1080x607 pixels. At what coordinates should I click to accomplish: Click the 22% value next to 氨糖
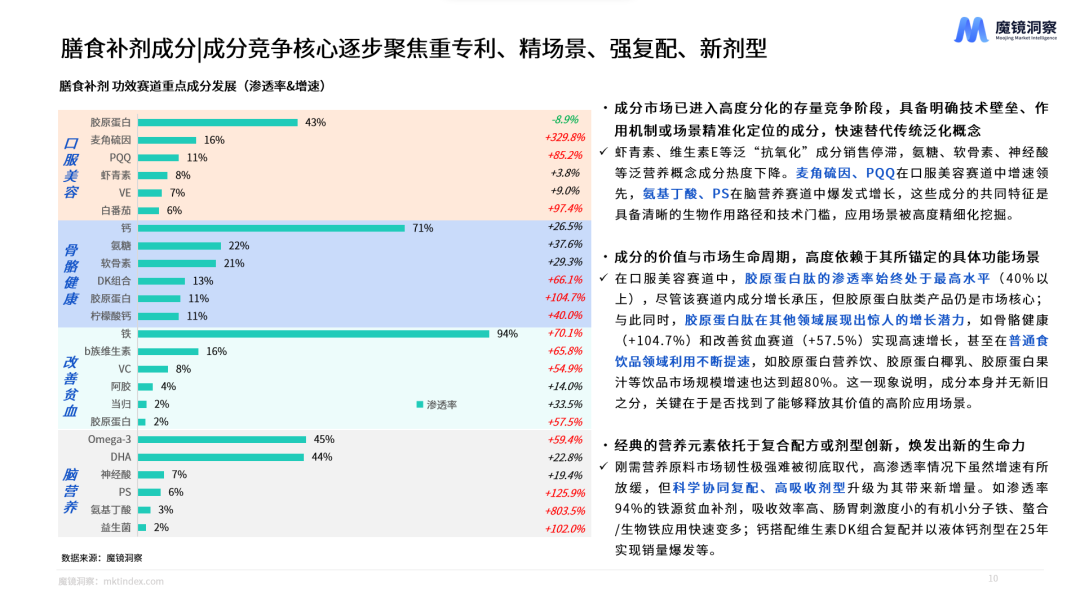pyautogui.click(x=239, y=245)
